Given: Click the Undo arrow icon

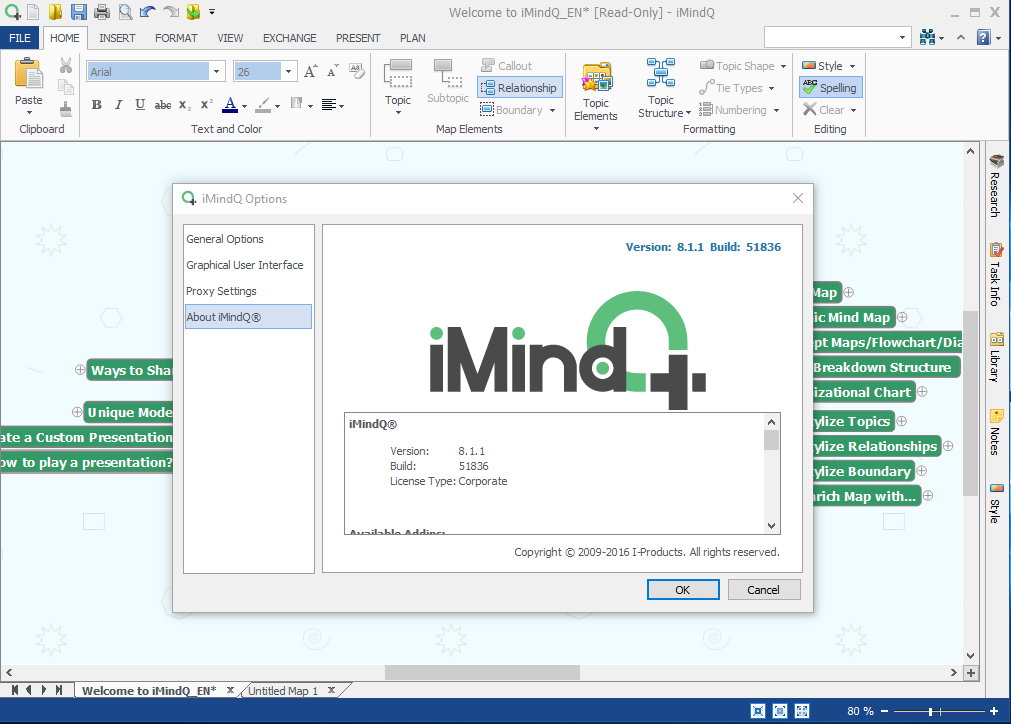Looking at the screenshot, I should [148, 12].
